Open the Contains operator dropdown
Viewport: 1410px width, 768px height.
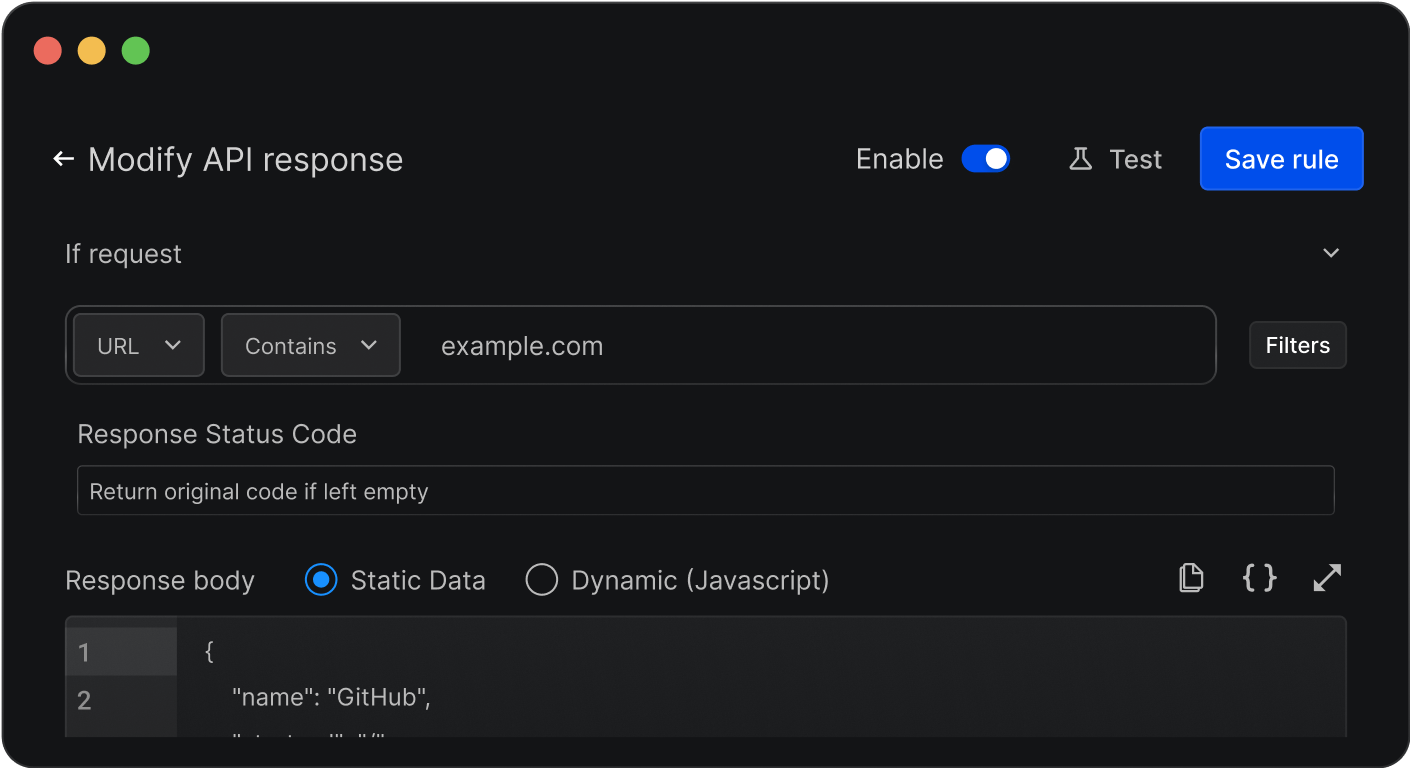click(x=311, y=346)
